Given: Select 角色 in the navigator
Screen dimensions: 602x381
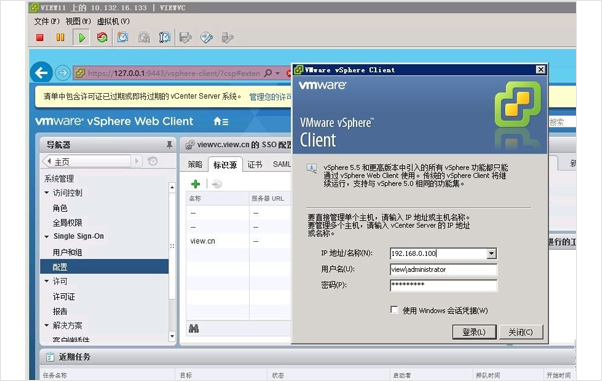Looking at the screenshot, I should 60,208.
